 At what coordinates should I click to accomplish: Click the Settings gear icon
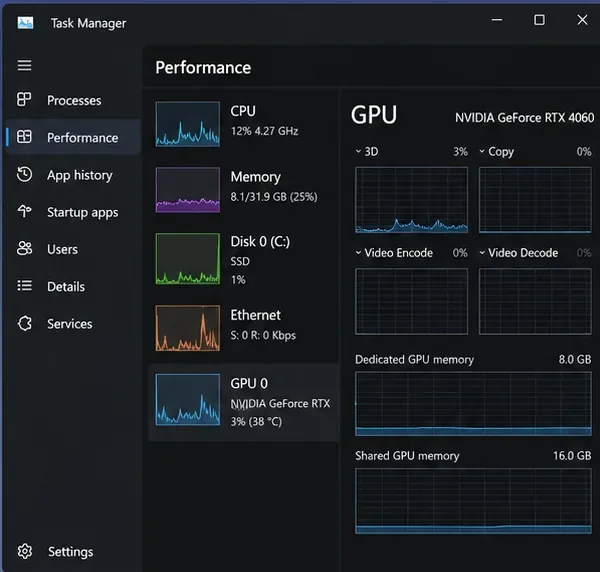click(25, 551)
